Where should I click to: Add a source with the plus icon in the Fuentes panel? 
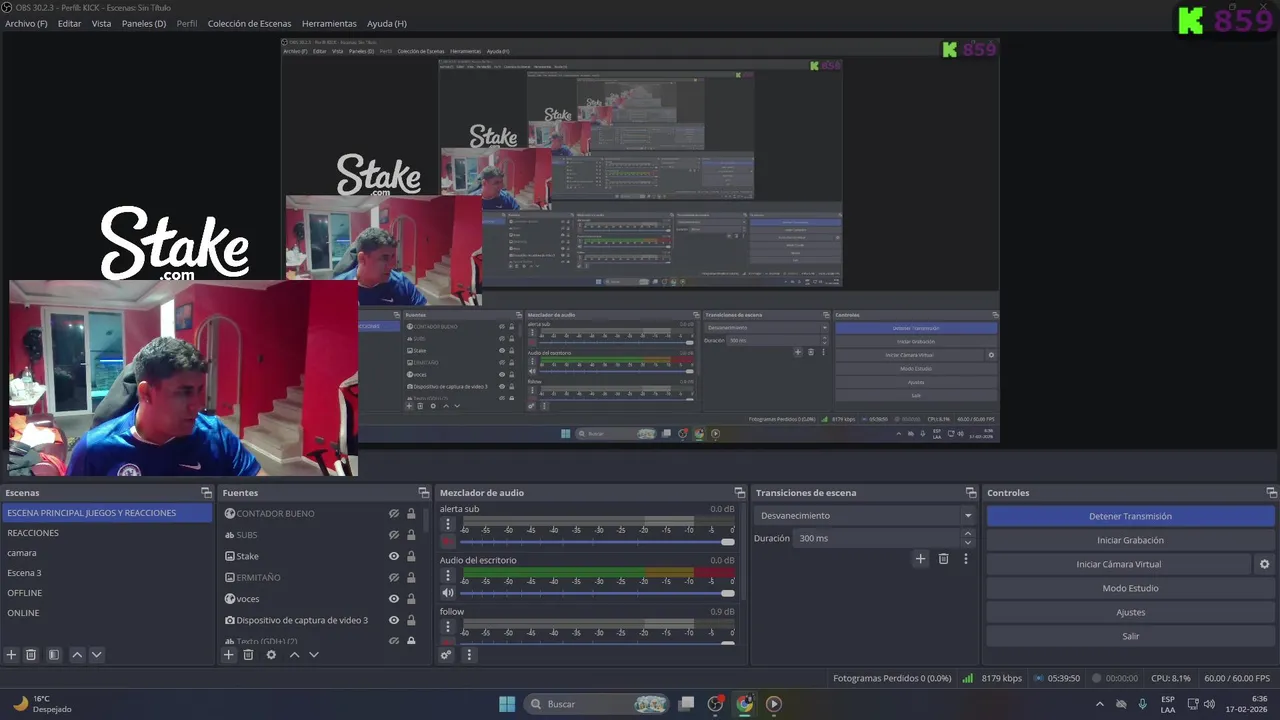coord(229,655)
